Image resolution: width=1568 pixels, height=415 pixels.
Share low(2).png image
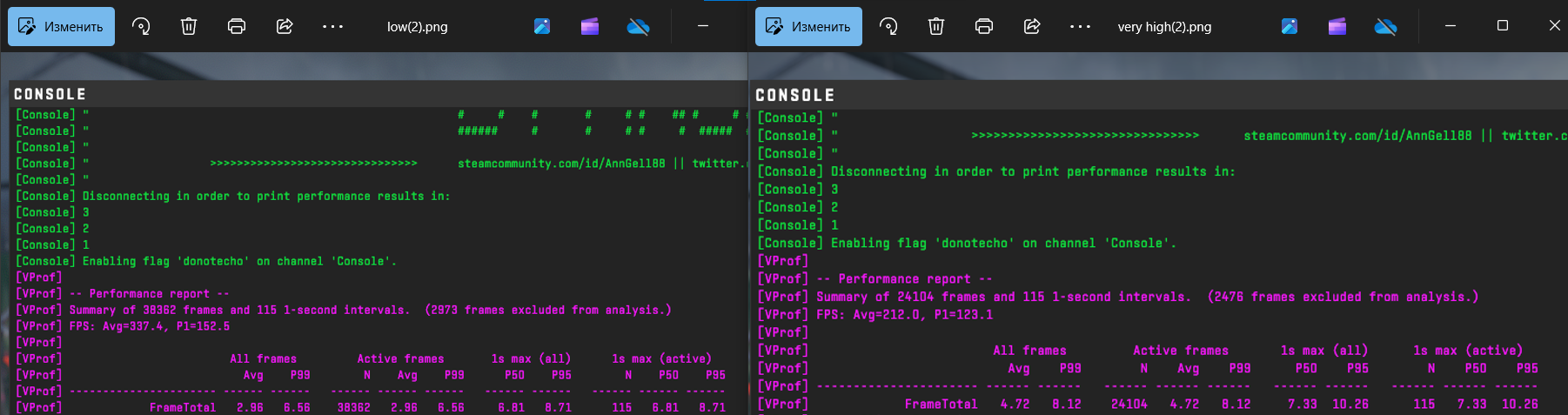pyautogui.click(x=285, y=26)
